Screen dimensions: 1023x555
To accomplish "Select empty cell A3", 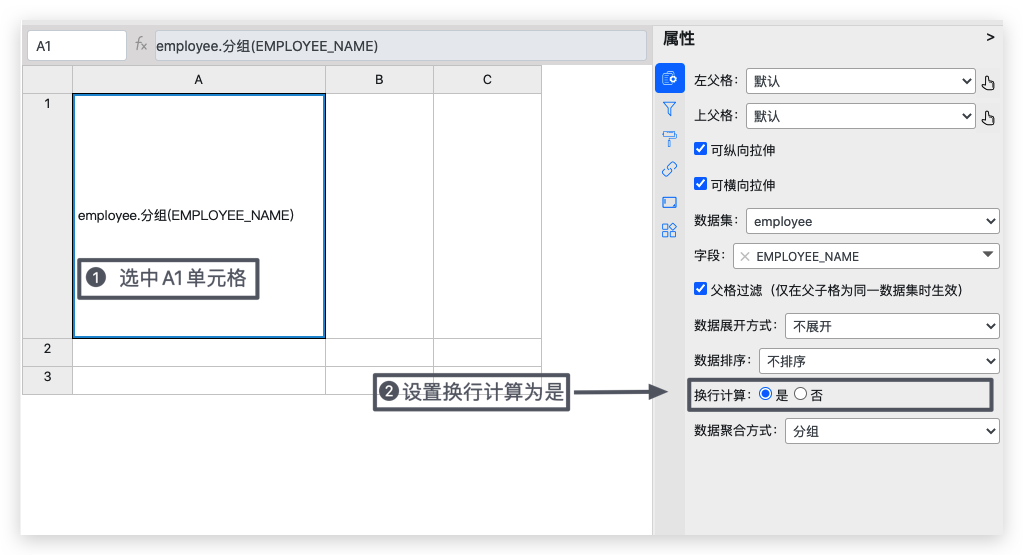I will 199,380.
